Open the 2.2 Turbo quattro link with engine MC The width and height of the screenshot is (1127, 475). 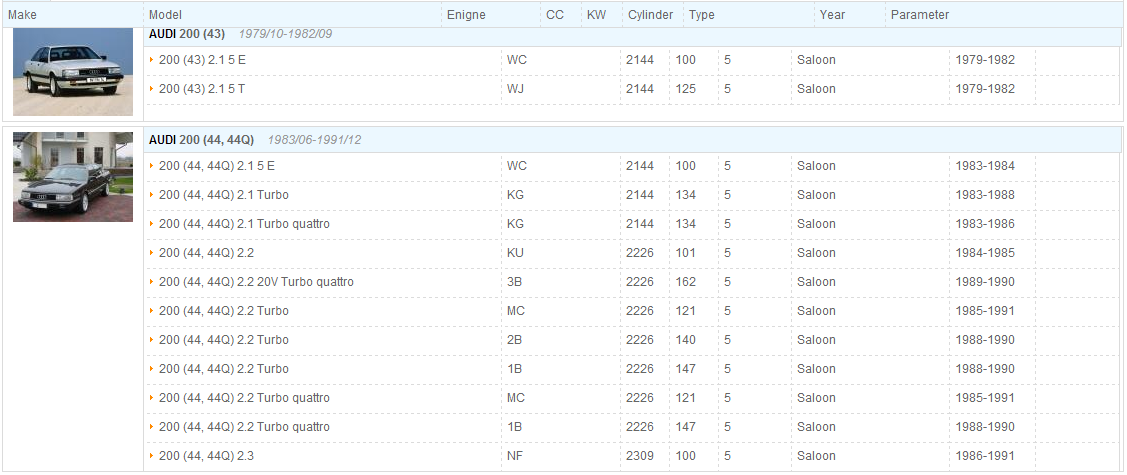tap(244, 398)
